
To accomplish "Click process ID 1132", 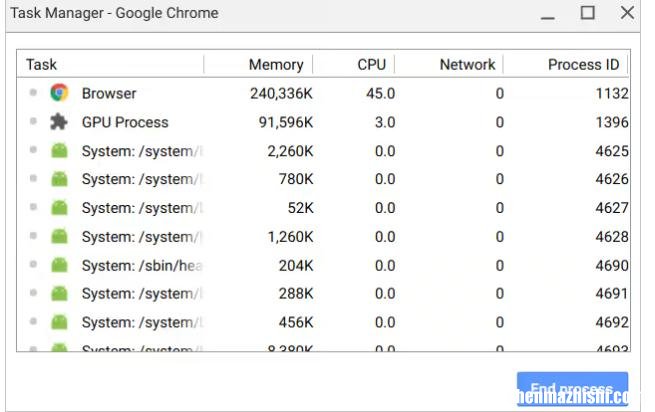I will pyautogui.click(x=612, y=94).
